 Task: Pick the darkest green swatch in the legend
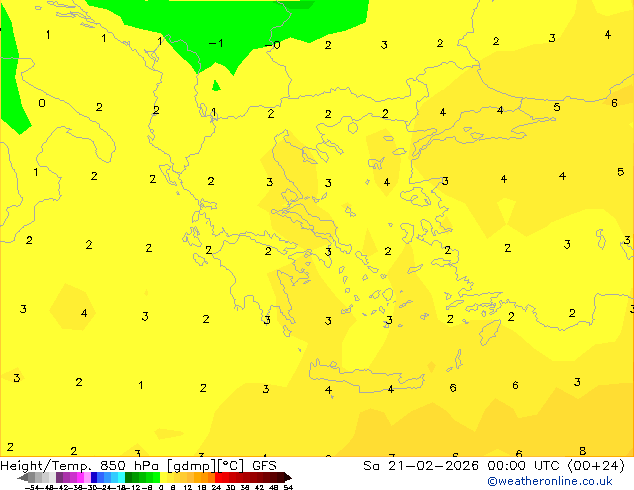click(x=128, y=477)
